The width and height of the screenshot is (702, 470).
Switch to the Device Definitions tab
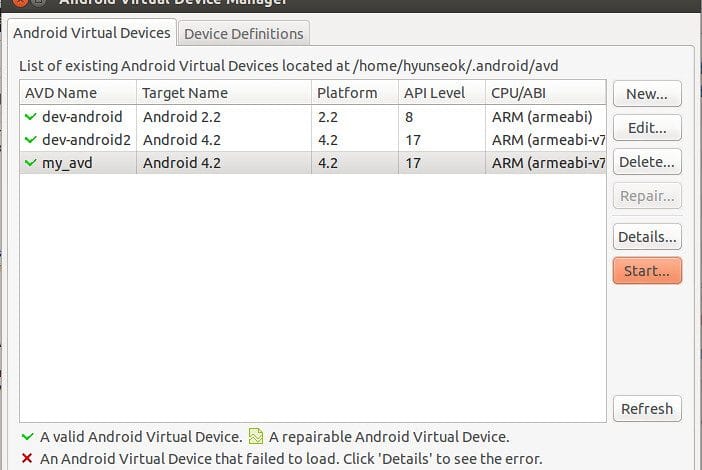(x=244, y=34)
